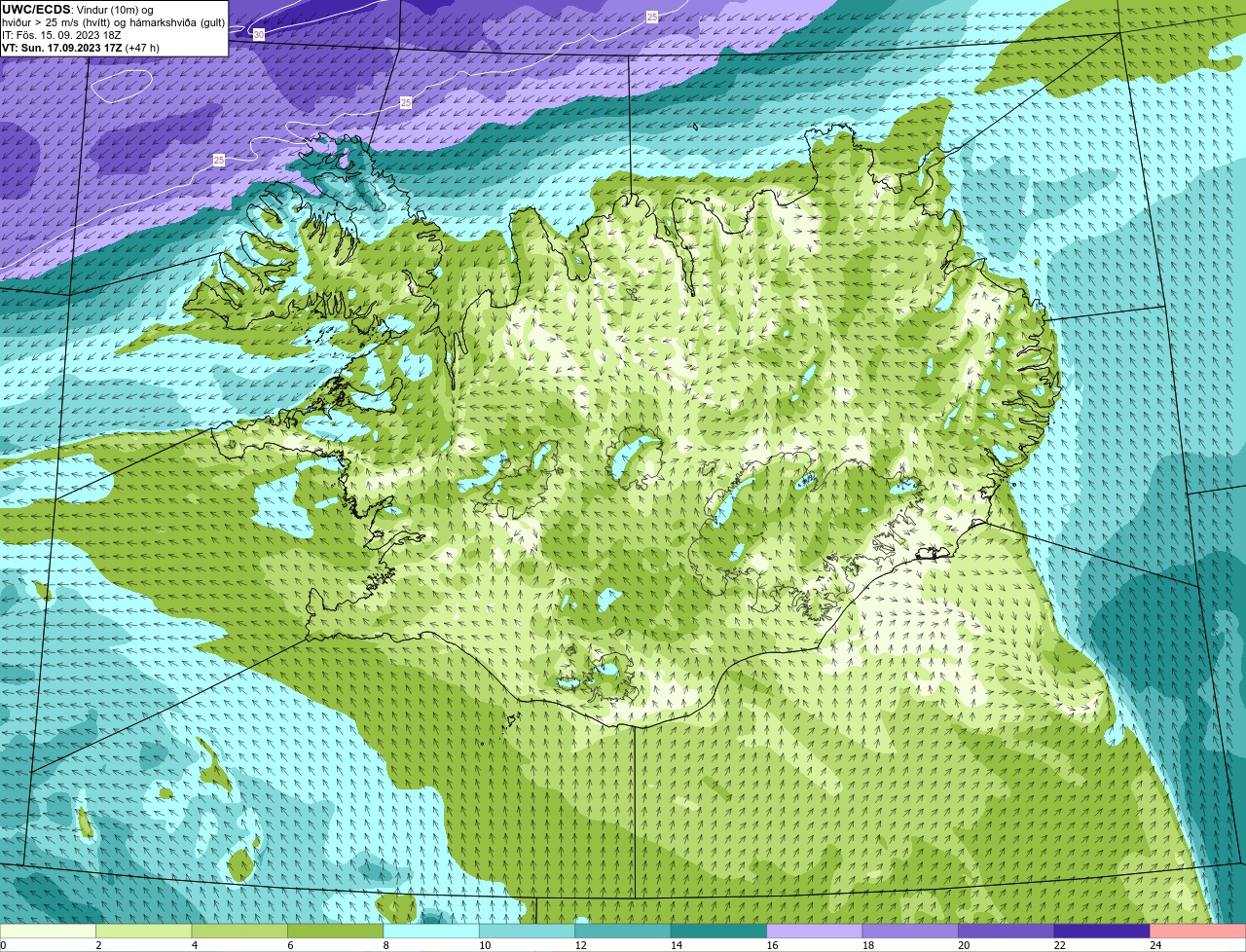Image resolution: width=1246 pixels, height=952 pixels.
Task: Click the "30" gust contour label
Action: [258, 34]
